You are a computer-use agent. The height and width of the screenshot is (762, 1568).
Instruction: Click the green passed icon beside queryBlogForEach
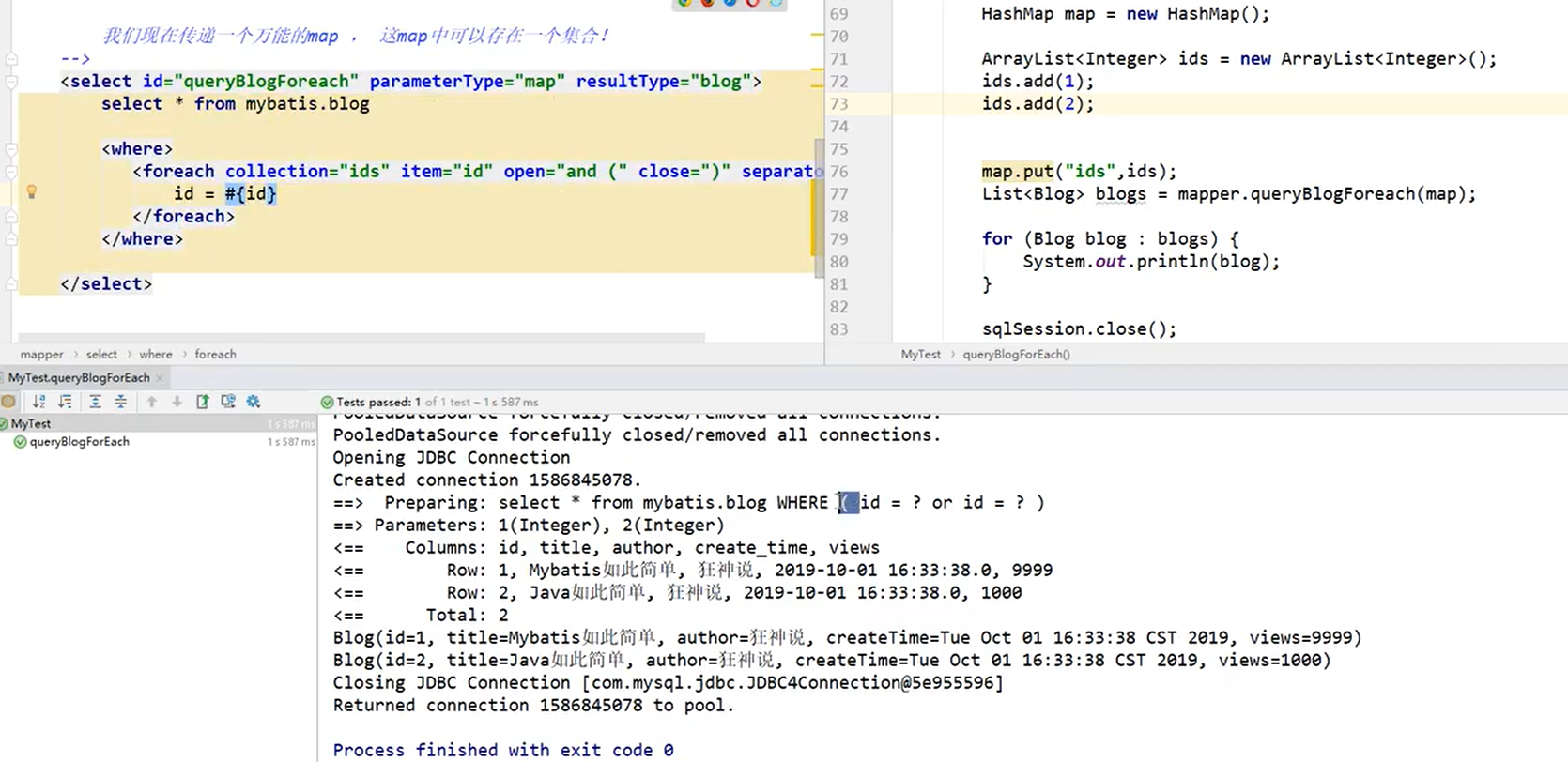[x=20, y=442]
